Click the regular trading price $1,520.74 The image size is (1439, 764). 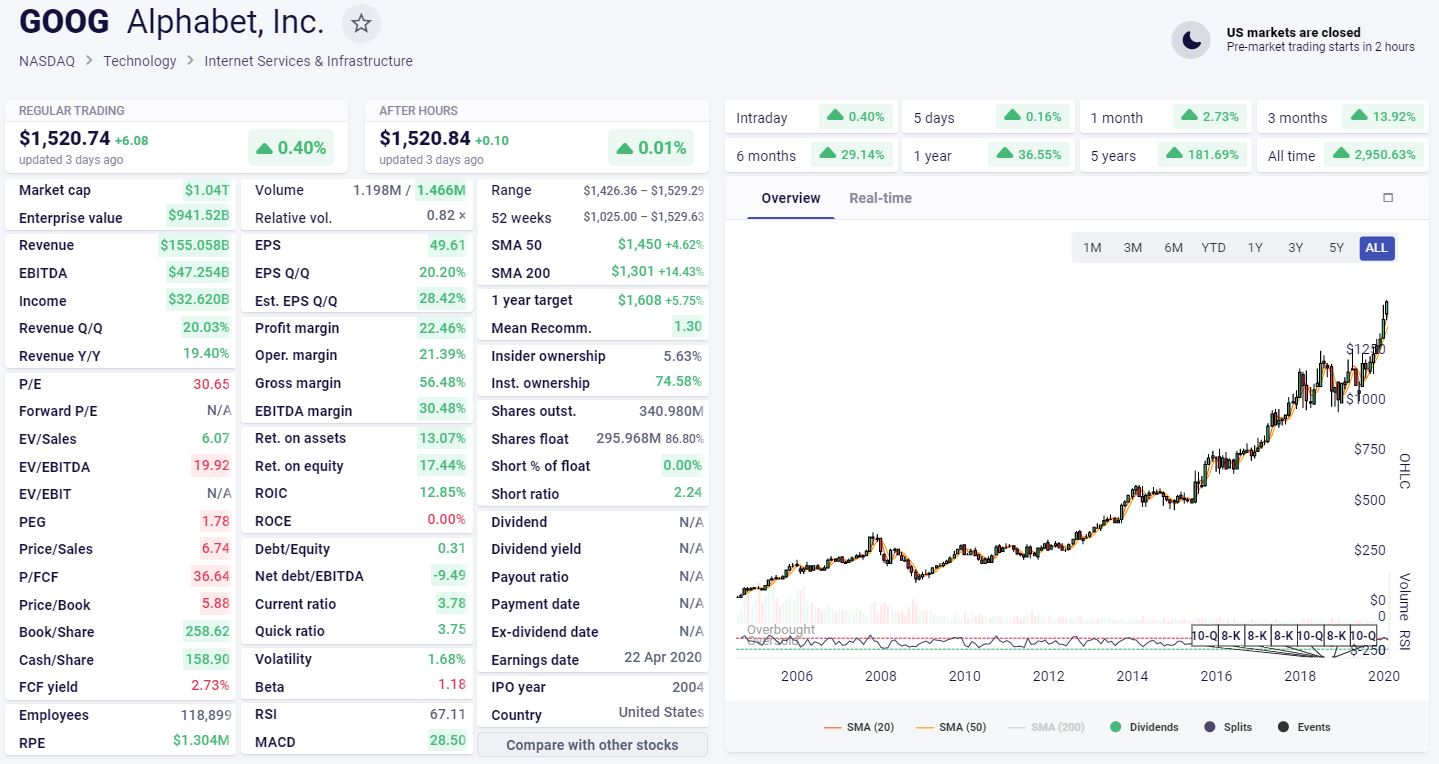click(64, 139)
